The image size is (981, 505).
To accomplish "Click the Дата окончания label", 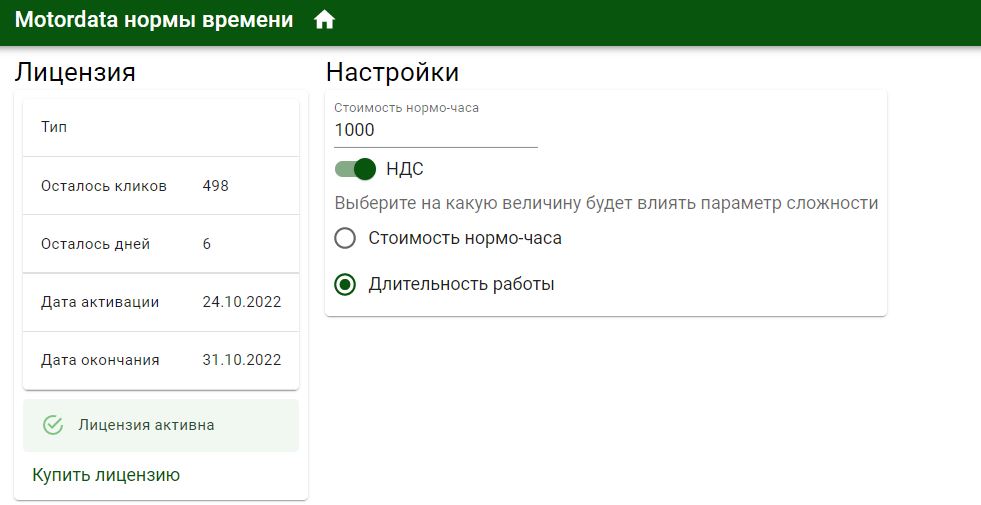I will (x=100, y=360).
